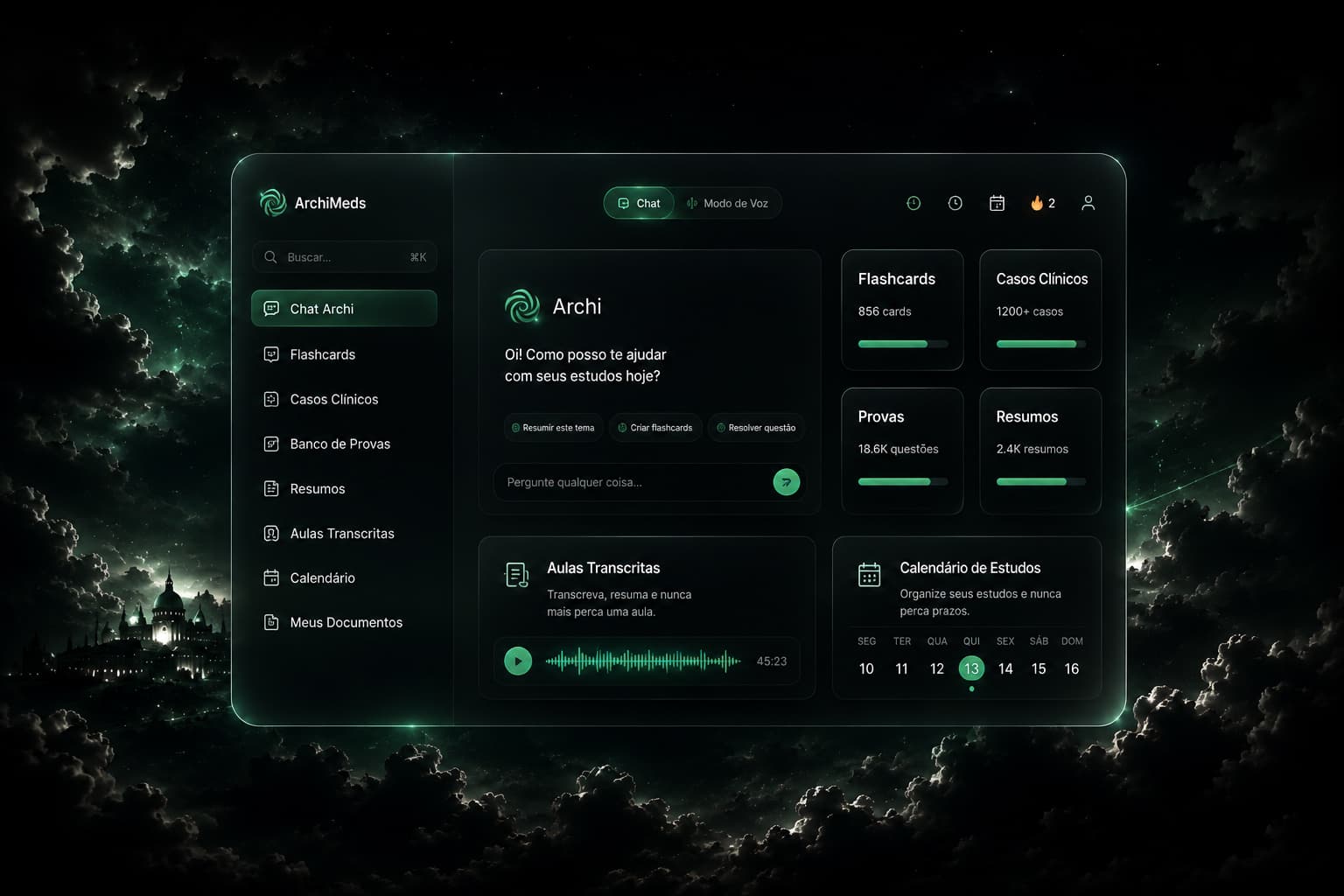Open Meus Documentos in sidebar
1344x896 pixels.
pos(344,622)
